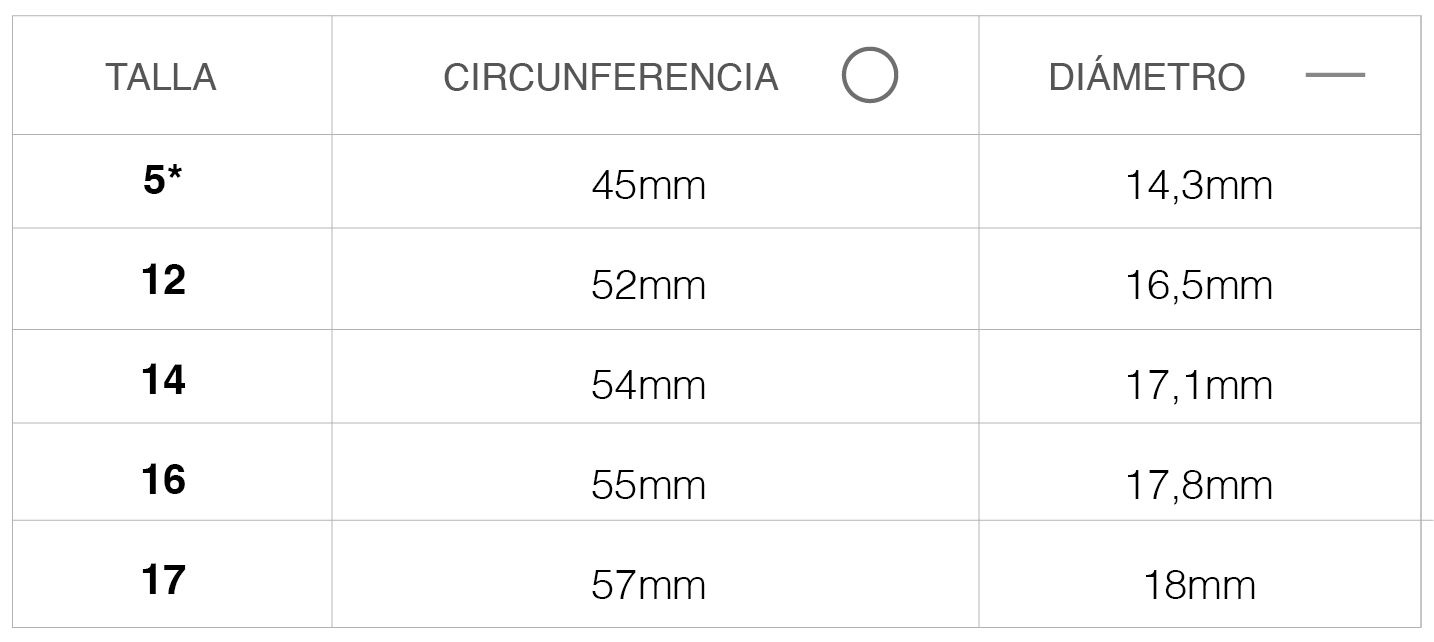
Task: Click the 17,1mm diameter value
Action: pyautogui.click(x=1198, y=386)
